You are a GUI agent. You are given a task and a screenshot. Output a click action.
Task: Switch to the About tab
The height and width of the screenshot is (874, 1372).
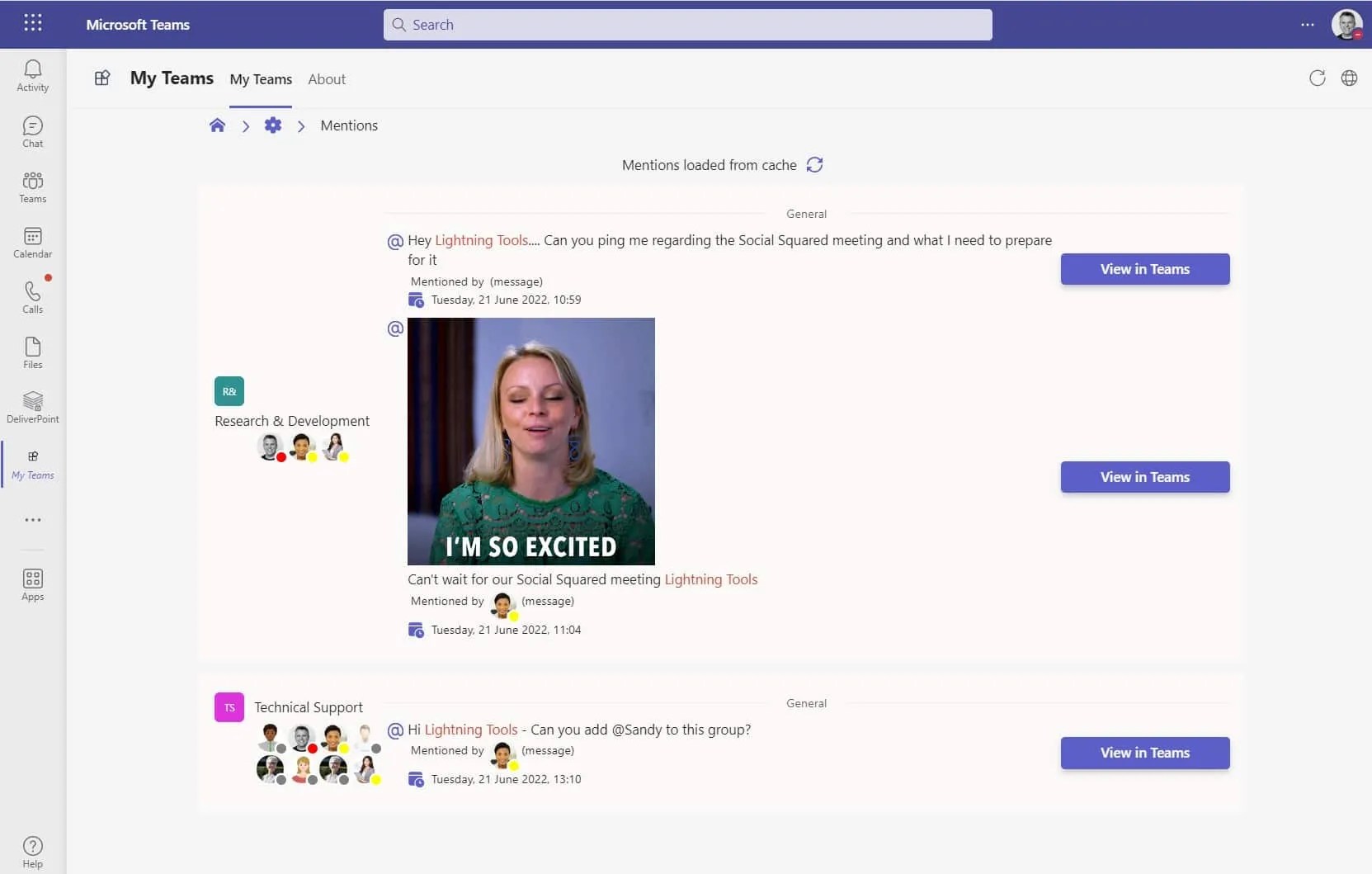coord(327,79)
